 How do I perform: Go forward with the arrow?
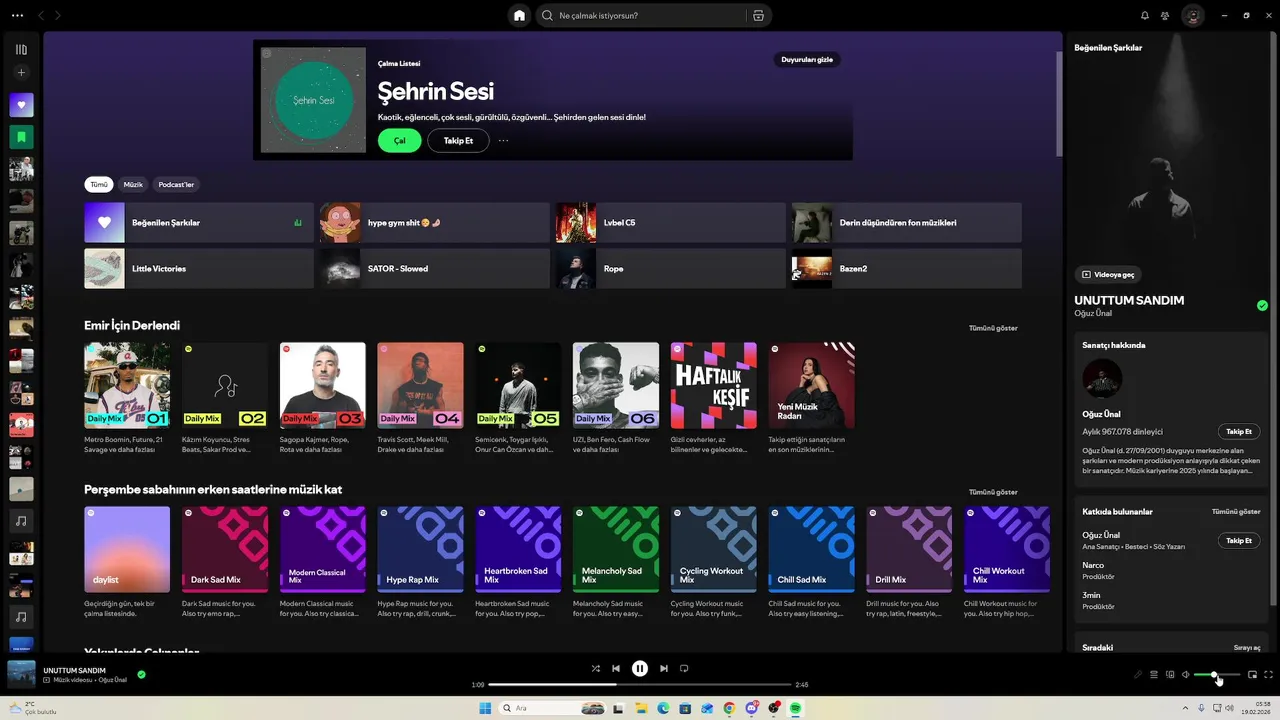click(58, 16)
